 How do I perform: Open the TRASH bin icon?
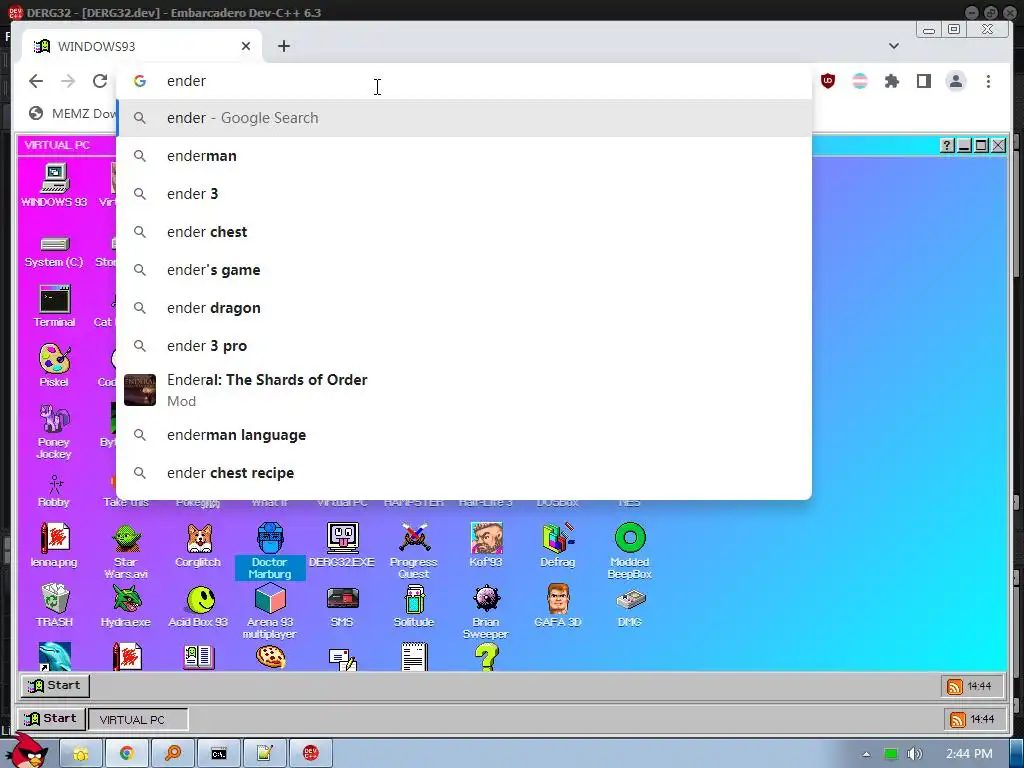pos(54,605)
